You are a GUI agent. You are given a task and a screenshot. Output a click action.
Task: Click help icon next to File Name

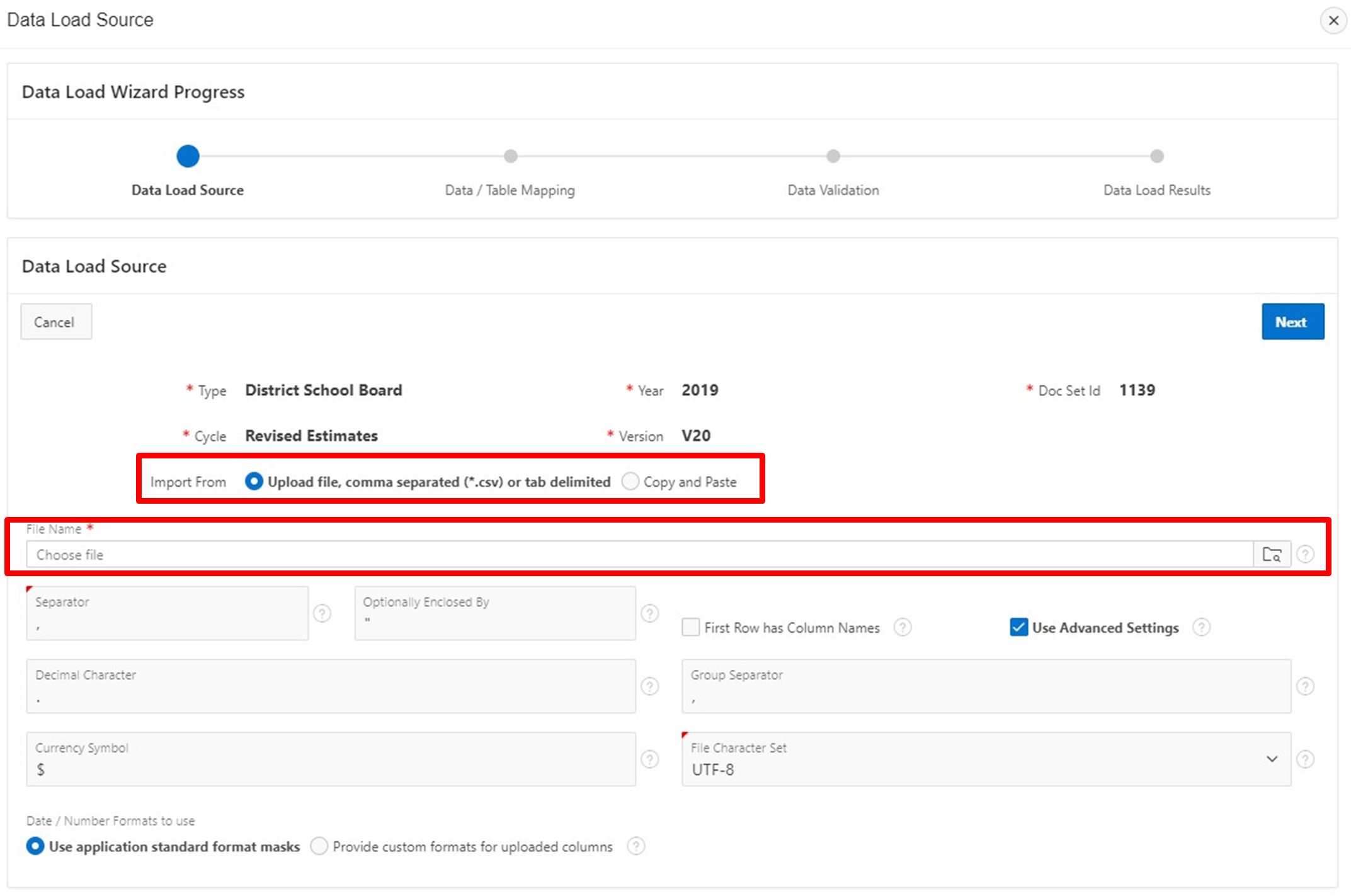tap(1305, 554)
